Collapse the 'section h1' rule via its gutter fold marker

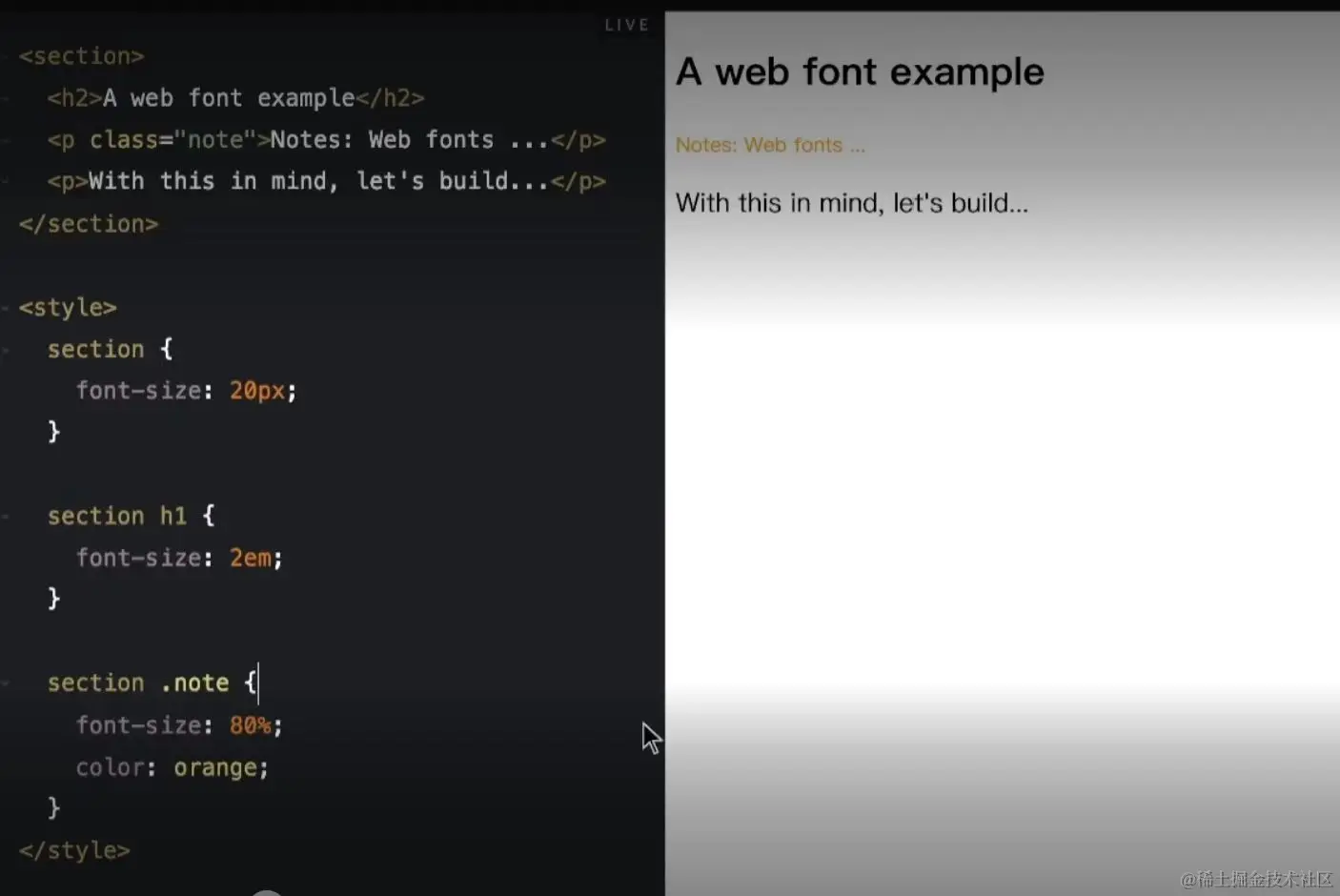tap(6, 516)
